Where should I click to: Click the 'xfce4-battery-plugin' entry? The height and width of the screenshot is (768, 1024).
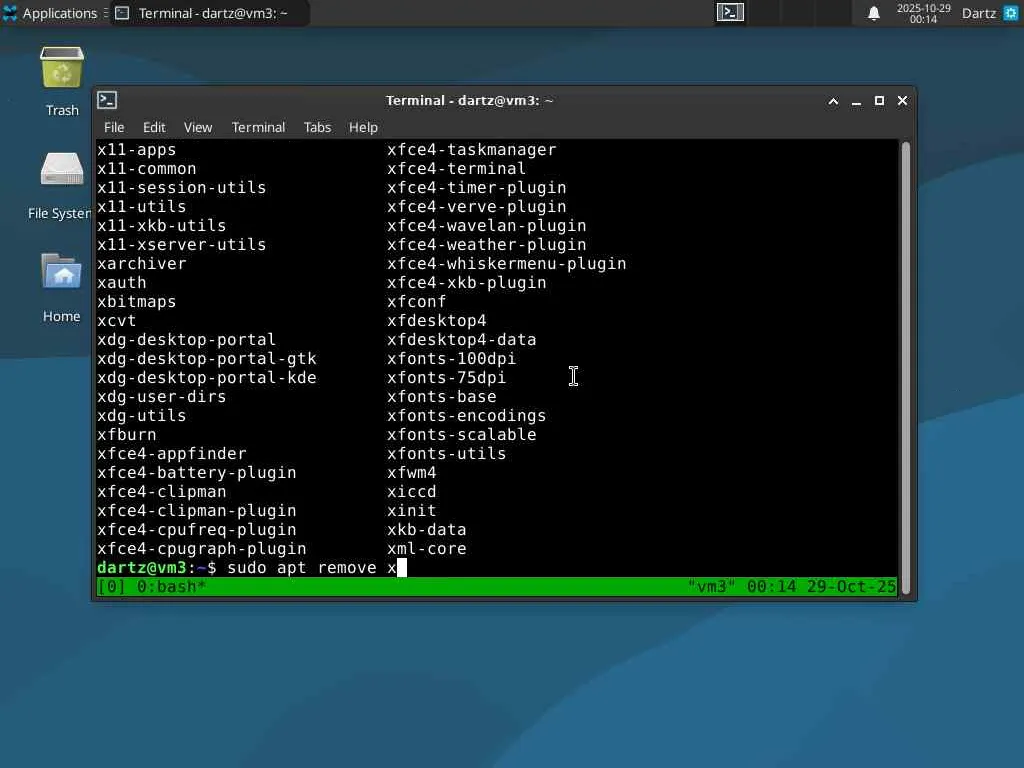point(197,472)
